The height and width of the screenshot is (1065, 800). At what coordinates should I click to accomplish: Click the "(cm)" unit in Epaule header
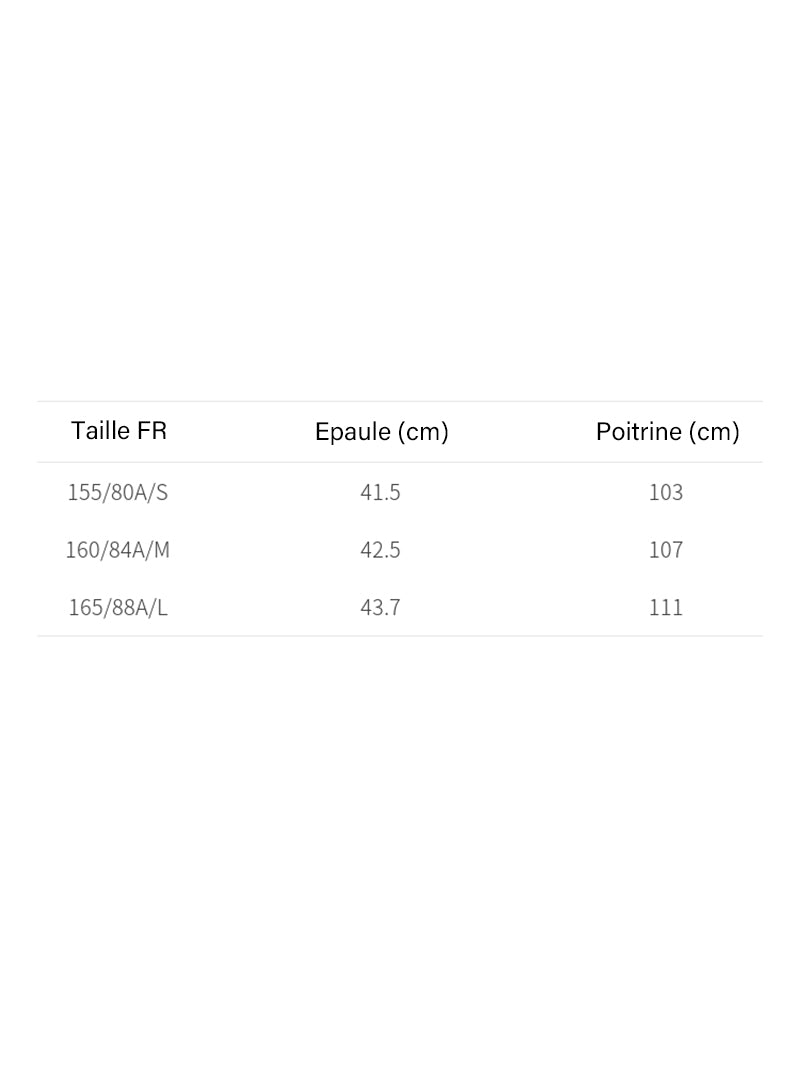[x=422, y=432]
